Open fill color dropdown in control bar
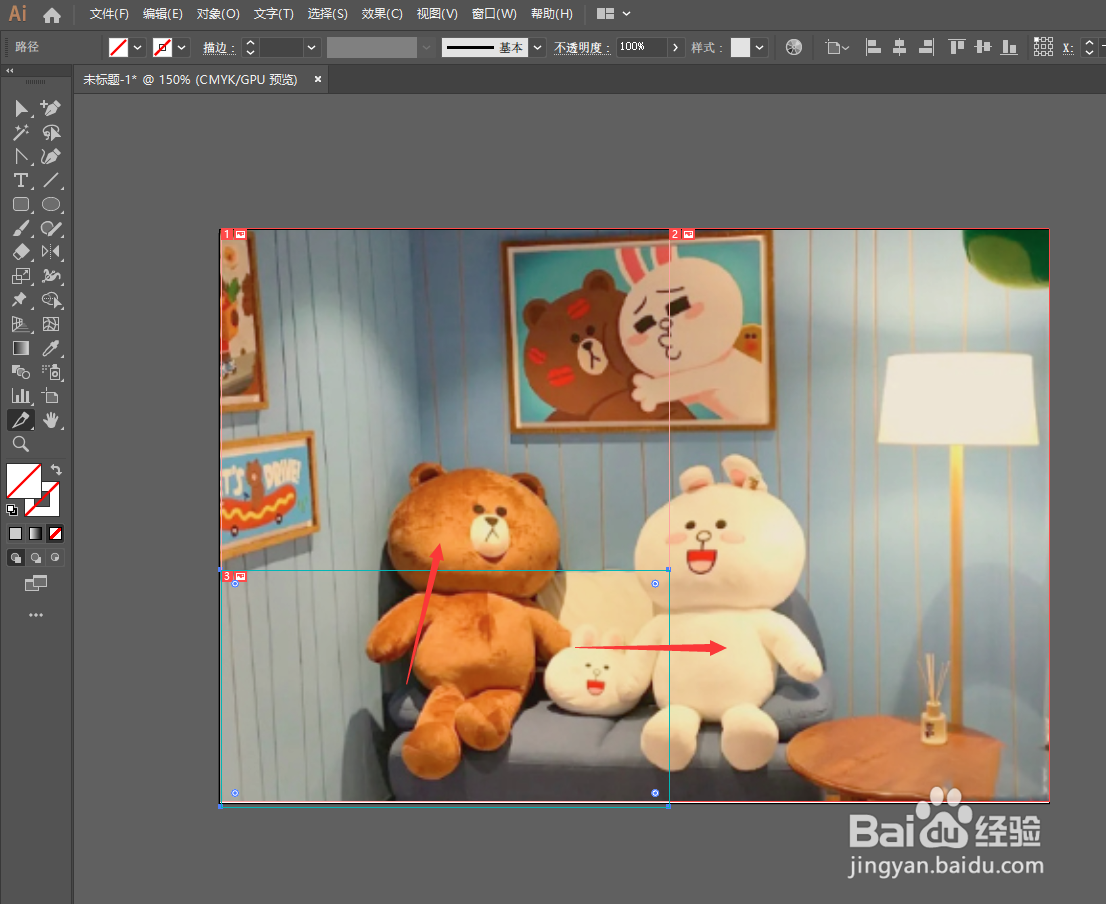1106x904 pixels. pyautogui.click(x=138, y=47)
